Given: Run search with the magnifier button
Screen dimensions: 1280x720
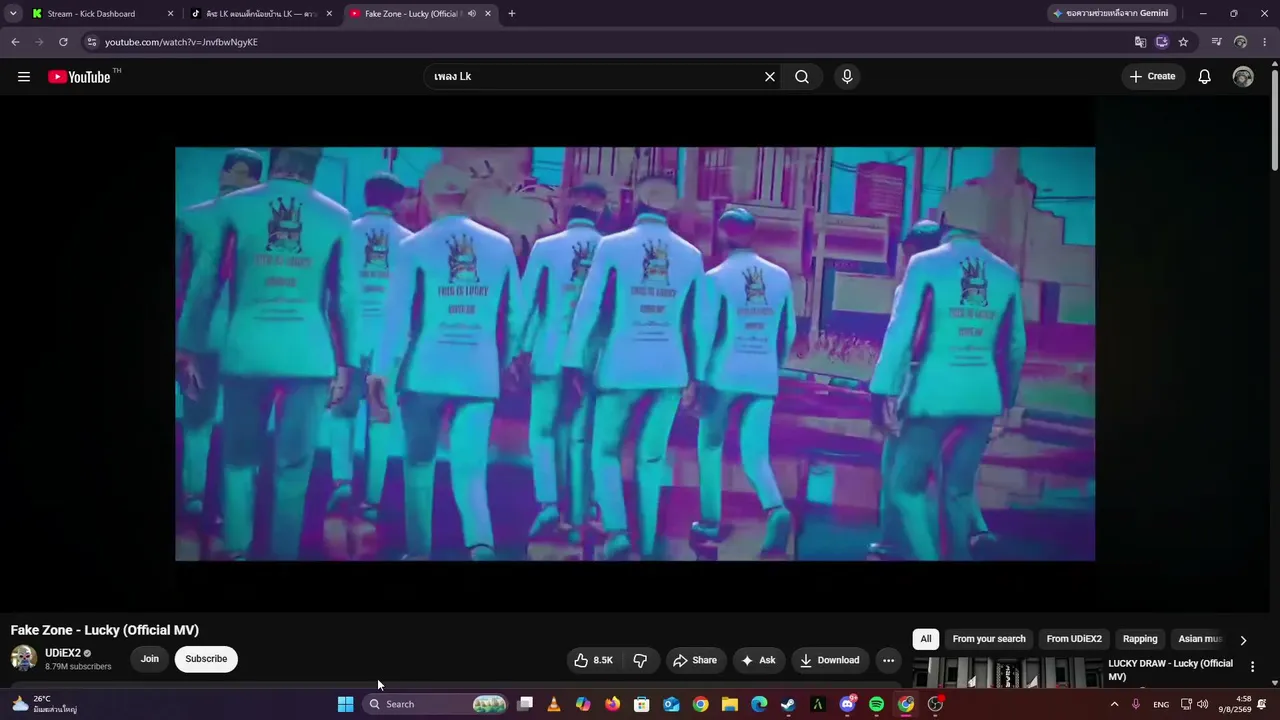Looking at the screenshot, I should click(802, 77).
